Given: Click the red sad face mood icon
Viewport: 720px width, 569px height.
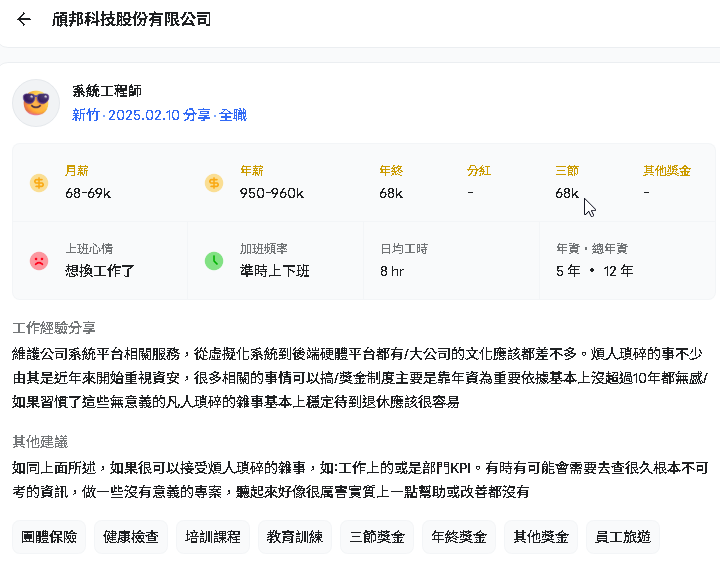Looking at the screenshot, I should tap(39, 261).
